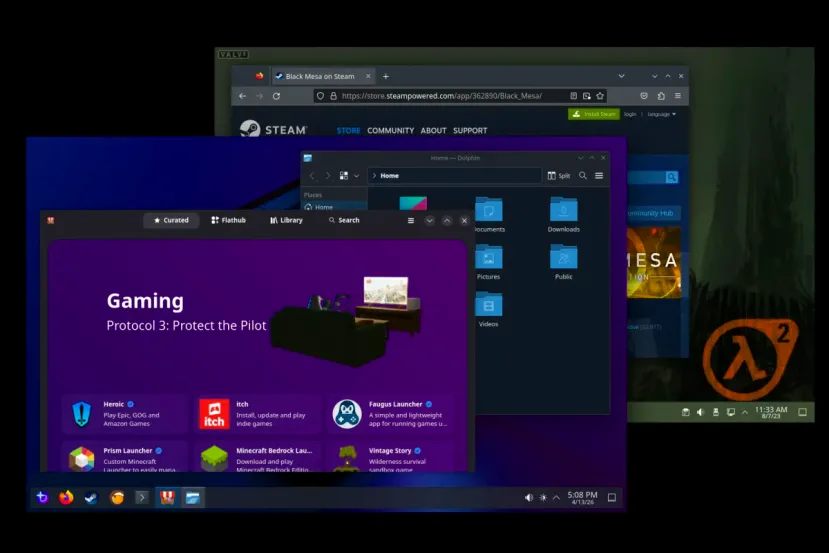Click the volume icon in front taskbar tray
The width and height of the screenshot is (829, 553).
[529, 497]
